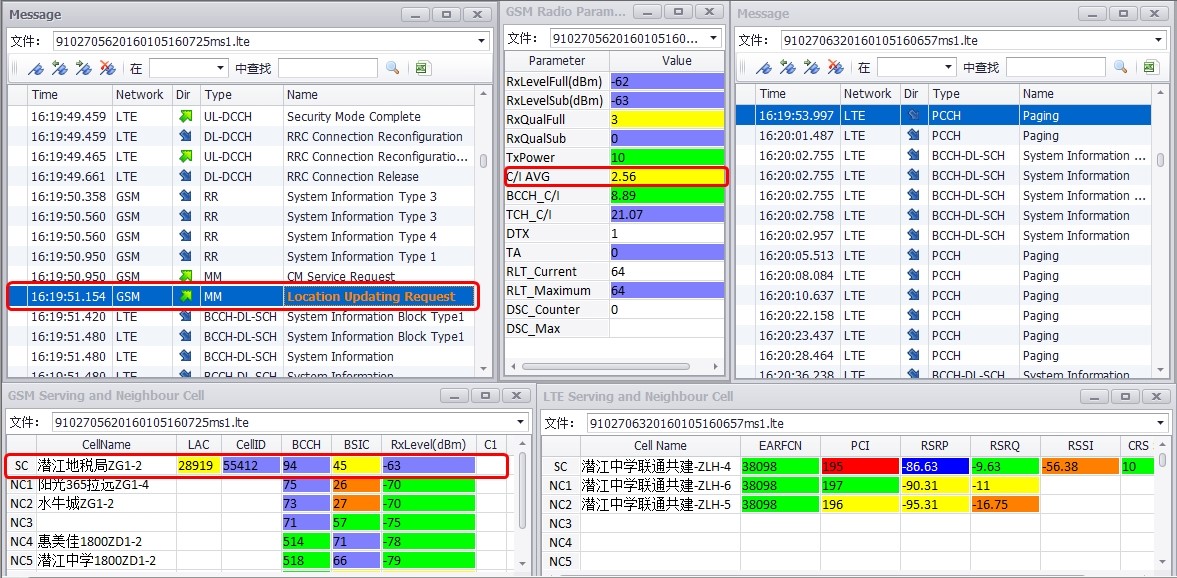The image size is (1177, 578).
Task: Clear bookmarks with red X icon, right Message window
Action: (835, 68)
